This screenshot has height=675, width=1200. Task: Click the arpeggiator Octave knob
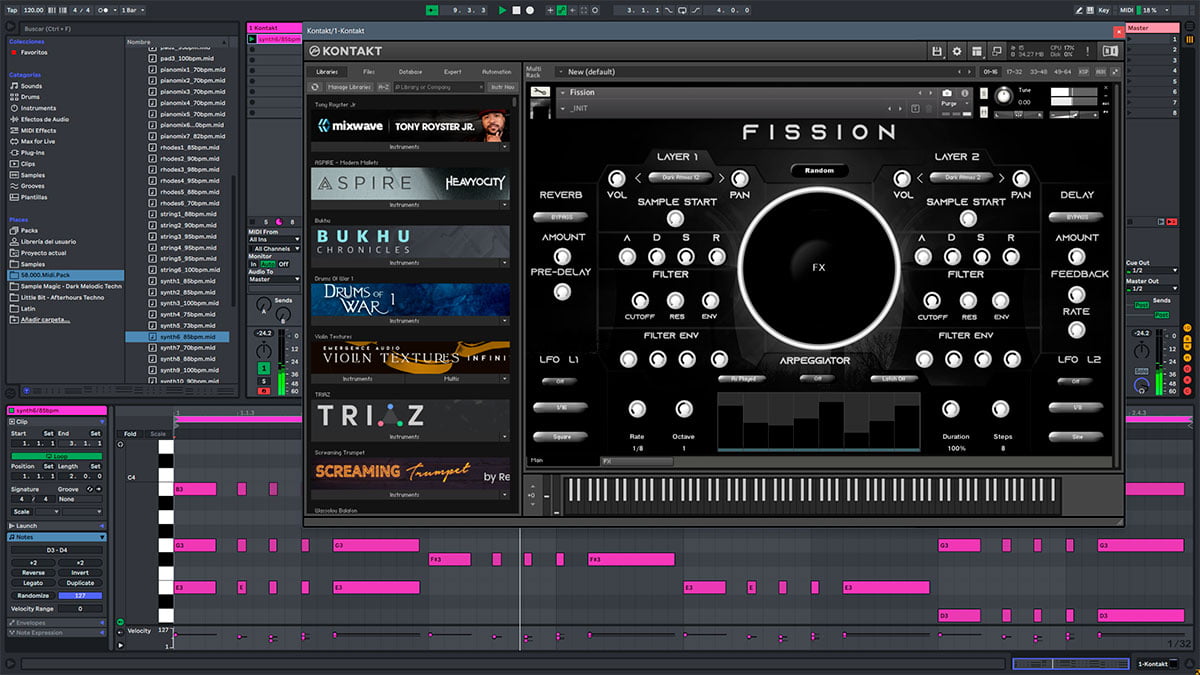(684, 409)
